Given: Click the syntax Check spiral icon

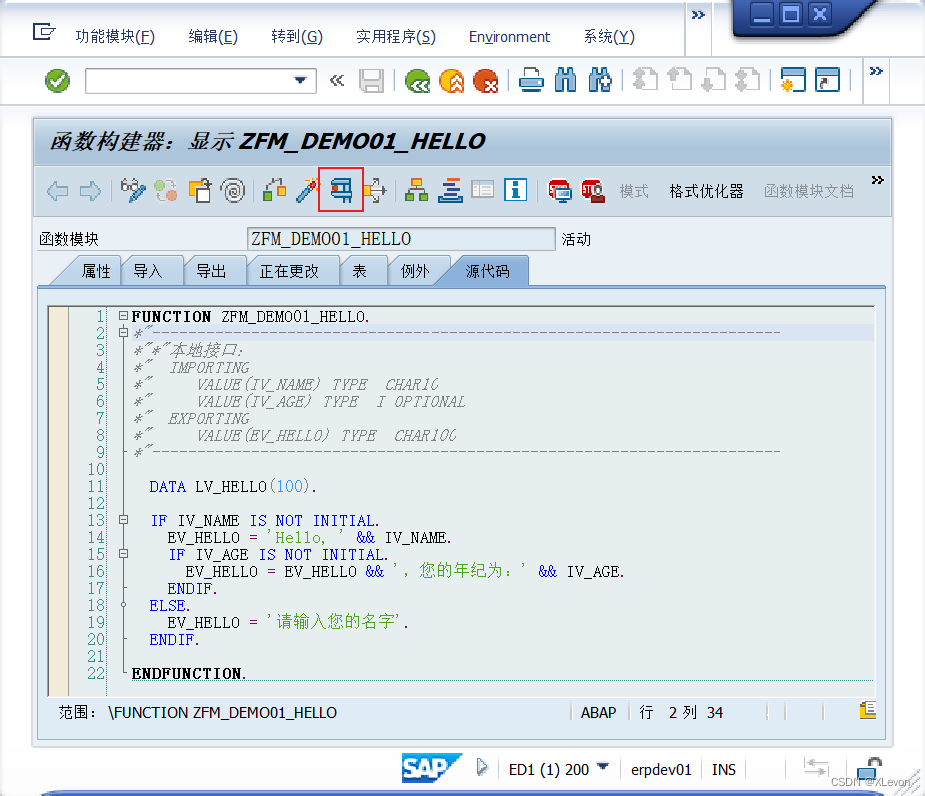Looking at the screenshot, I should pyautogui.click(x=233, y=190).
